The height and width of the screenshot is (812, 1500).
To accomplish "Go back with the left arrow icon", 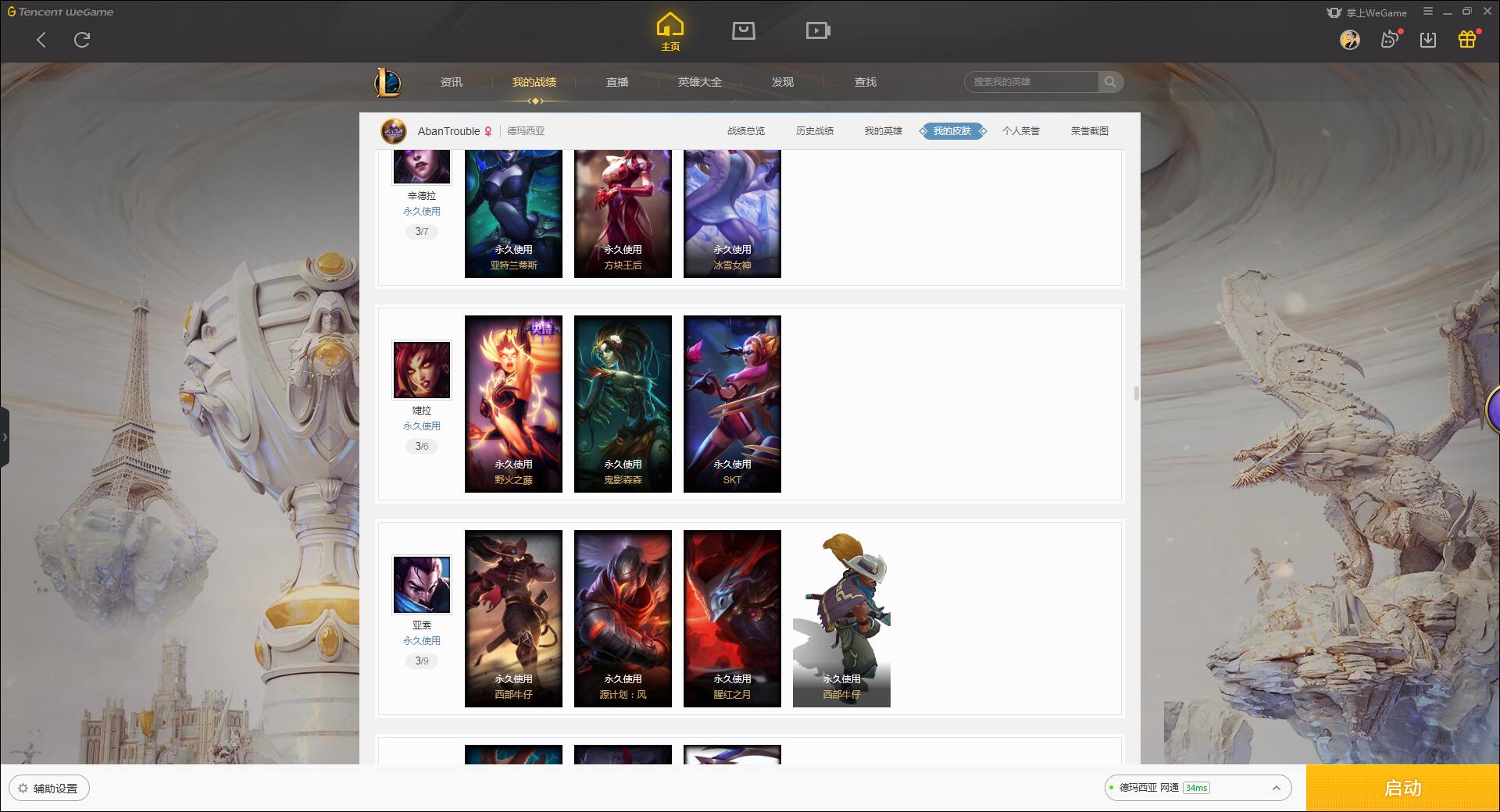I will pyautogui.click(x=41, y=40).
